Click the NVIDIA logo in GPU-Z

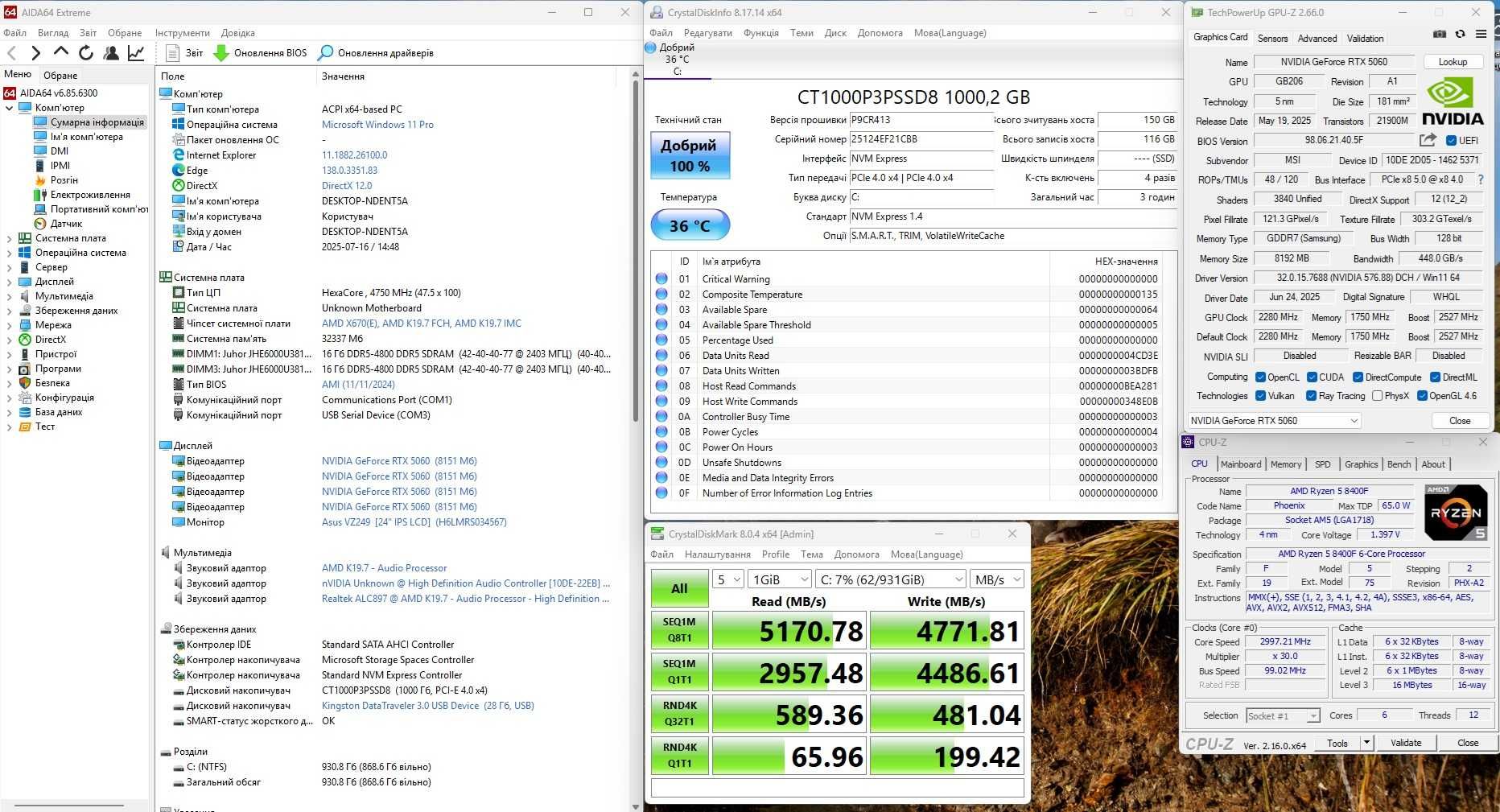point(1453,102)
